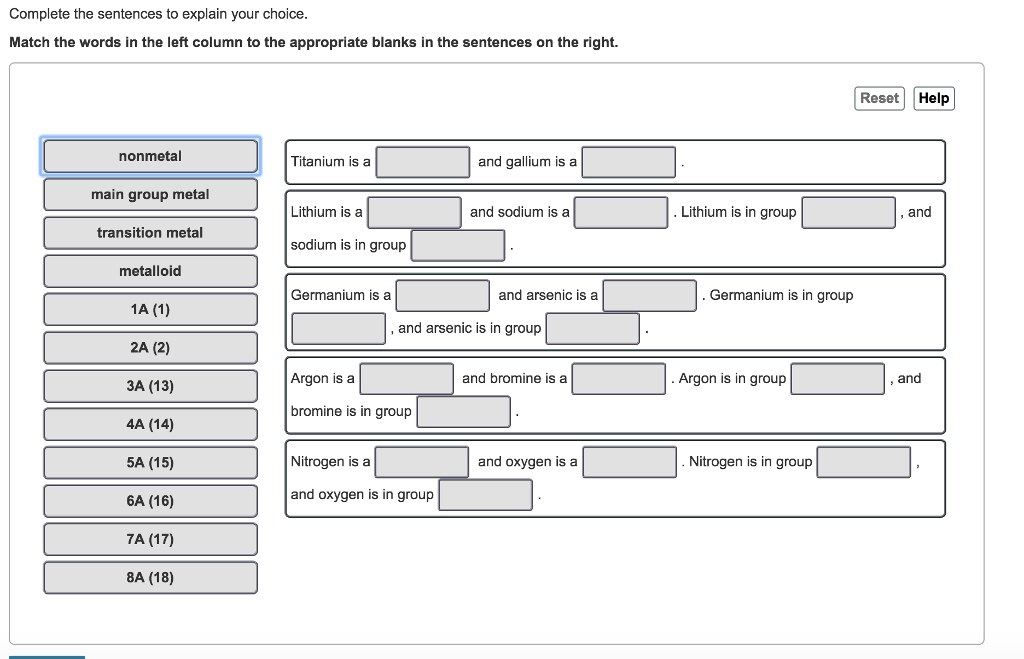Click the blank after arsenic is in group
Image resolution: width=1024 pixels, height=659 pixels.
pyautogui.click(x=592, y=328)
